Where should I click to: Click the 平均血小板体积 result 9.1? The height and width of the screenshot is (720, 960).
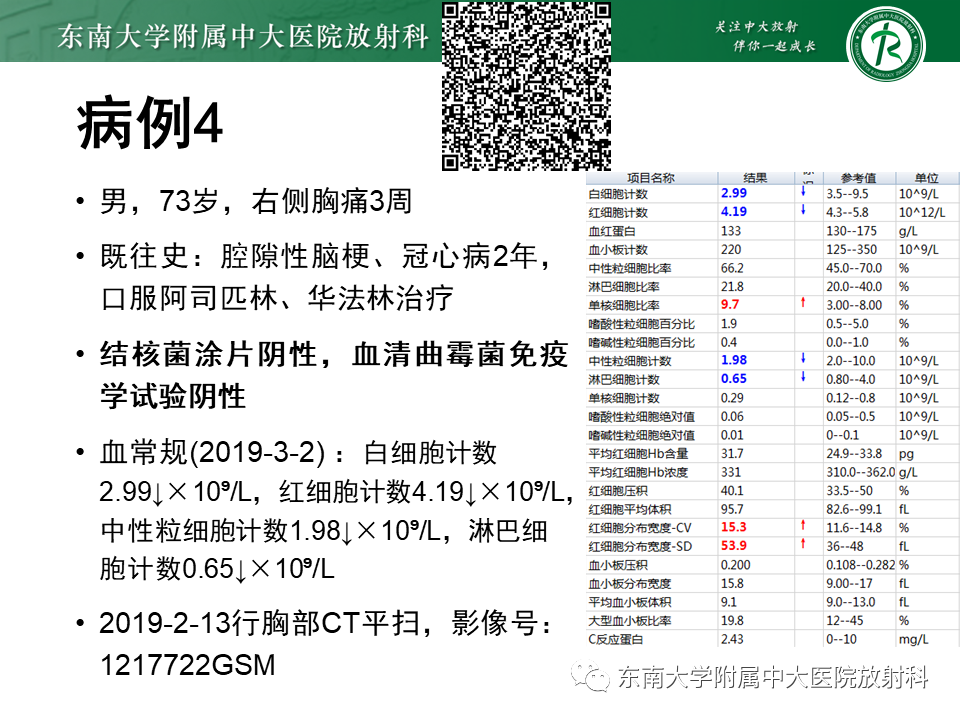point(729,602)
